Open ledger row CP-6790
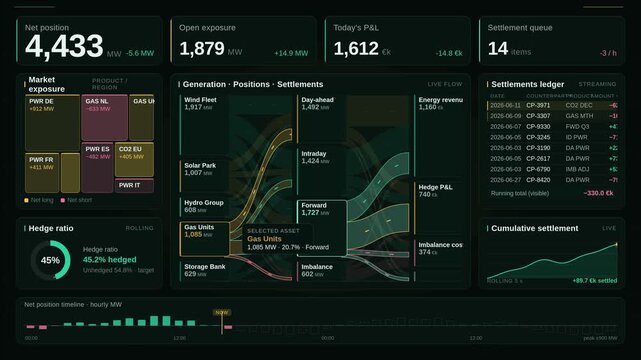The height and width of the screenshot is (360, 641). coord(552,169)
